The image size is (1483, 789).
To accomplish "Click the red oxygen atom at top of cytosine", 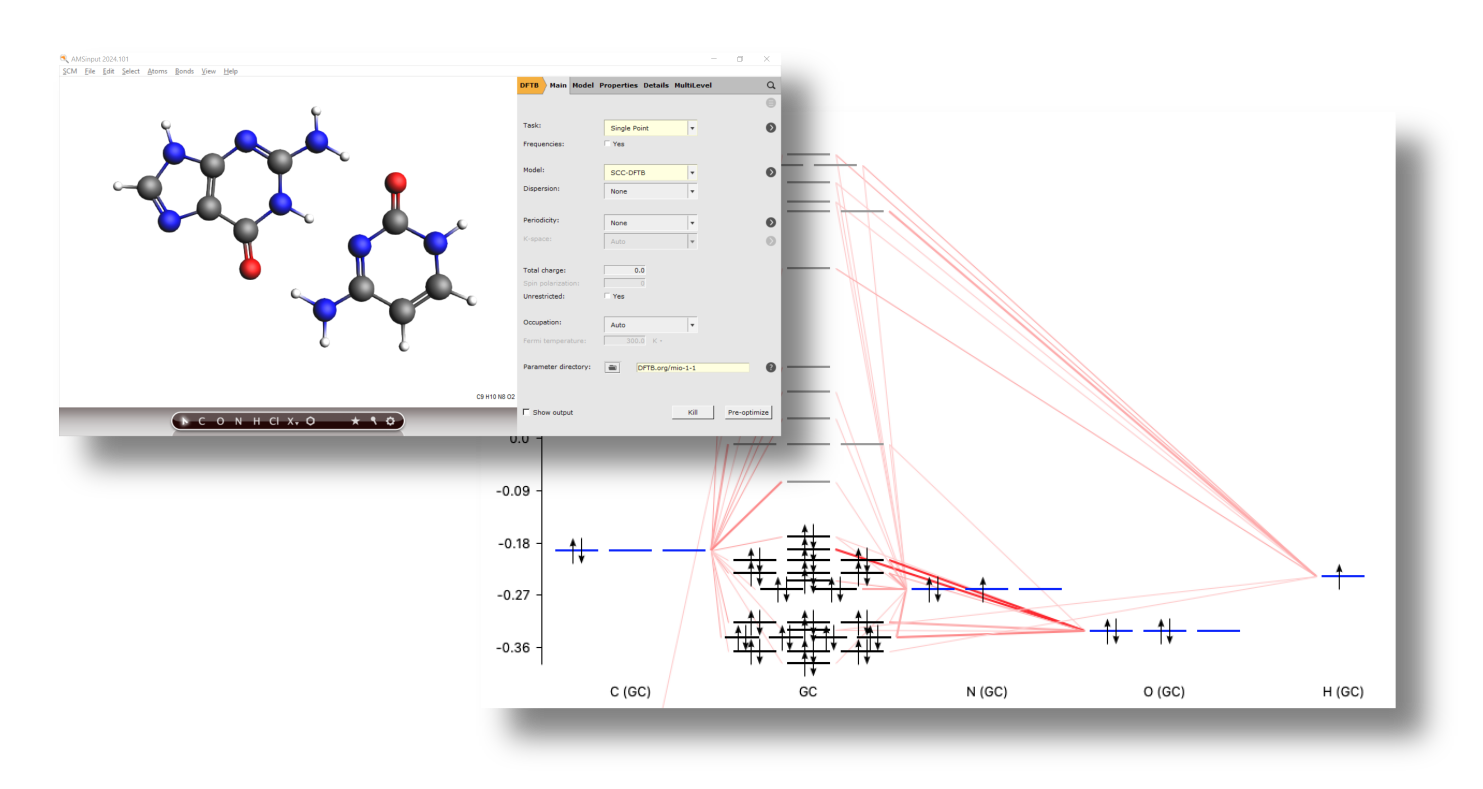I will tap(395, 183).
